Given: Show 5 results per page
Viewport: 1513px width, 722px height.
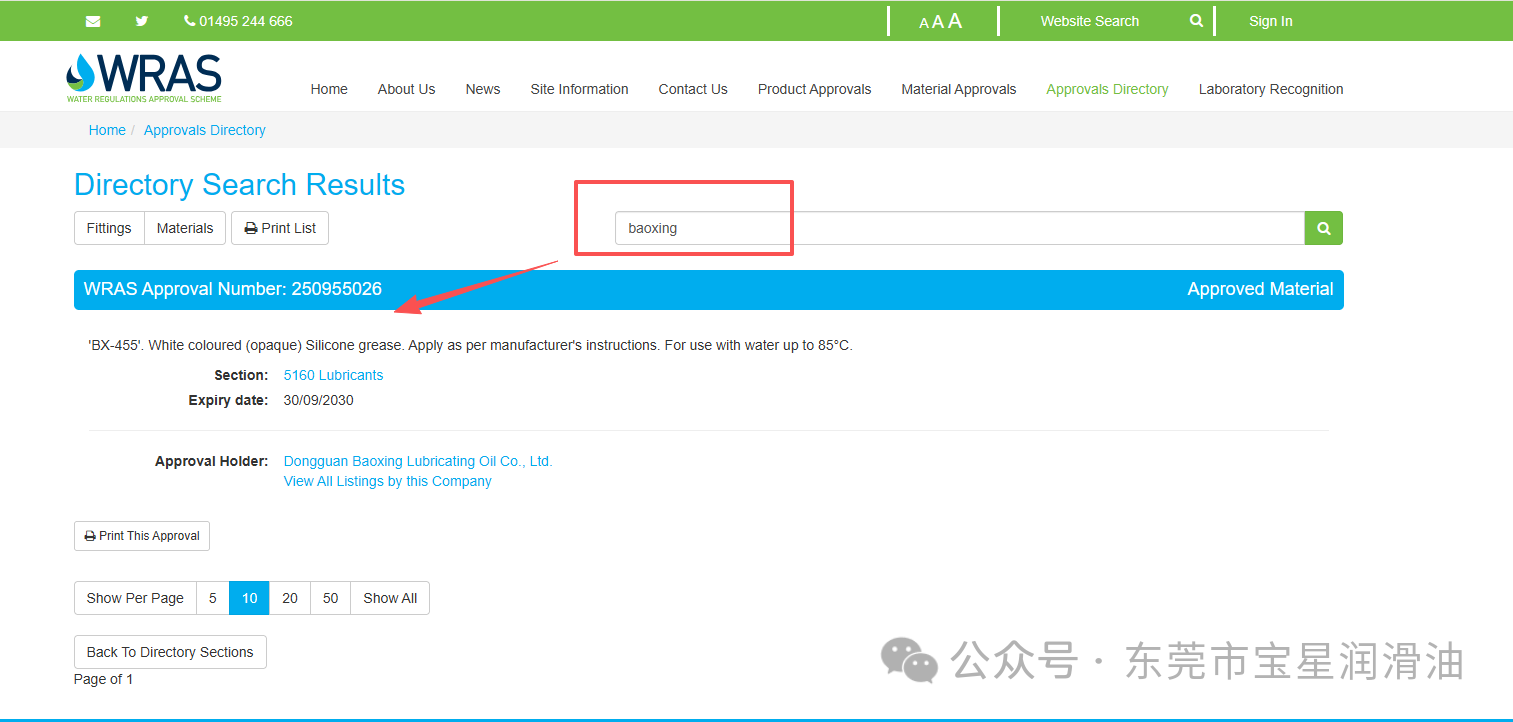Looking at the screenshot, I should coord(213,598).
